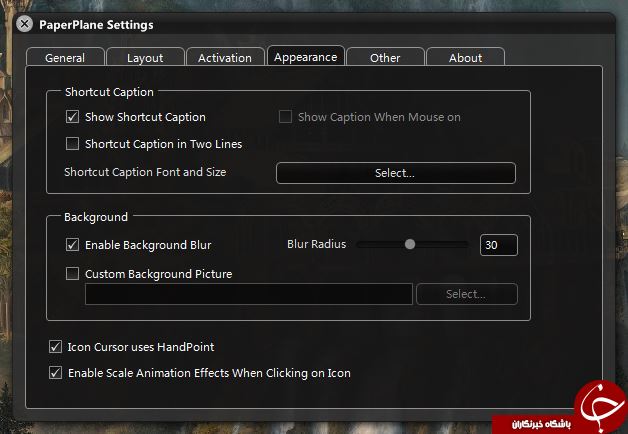Screen dimensions: 628x434
Task: Click the Blur Radius value field showing 30
Action: point(499,245)
